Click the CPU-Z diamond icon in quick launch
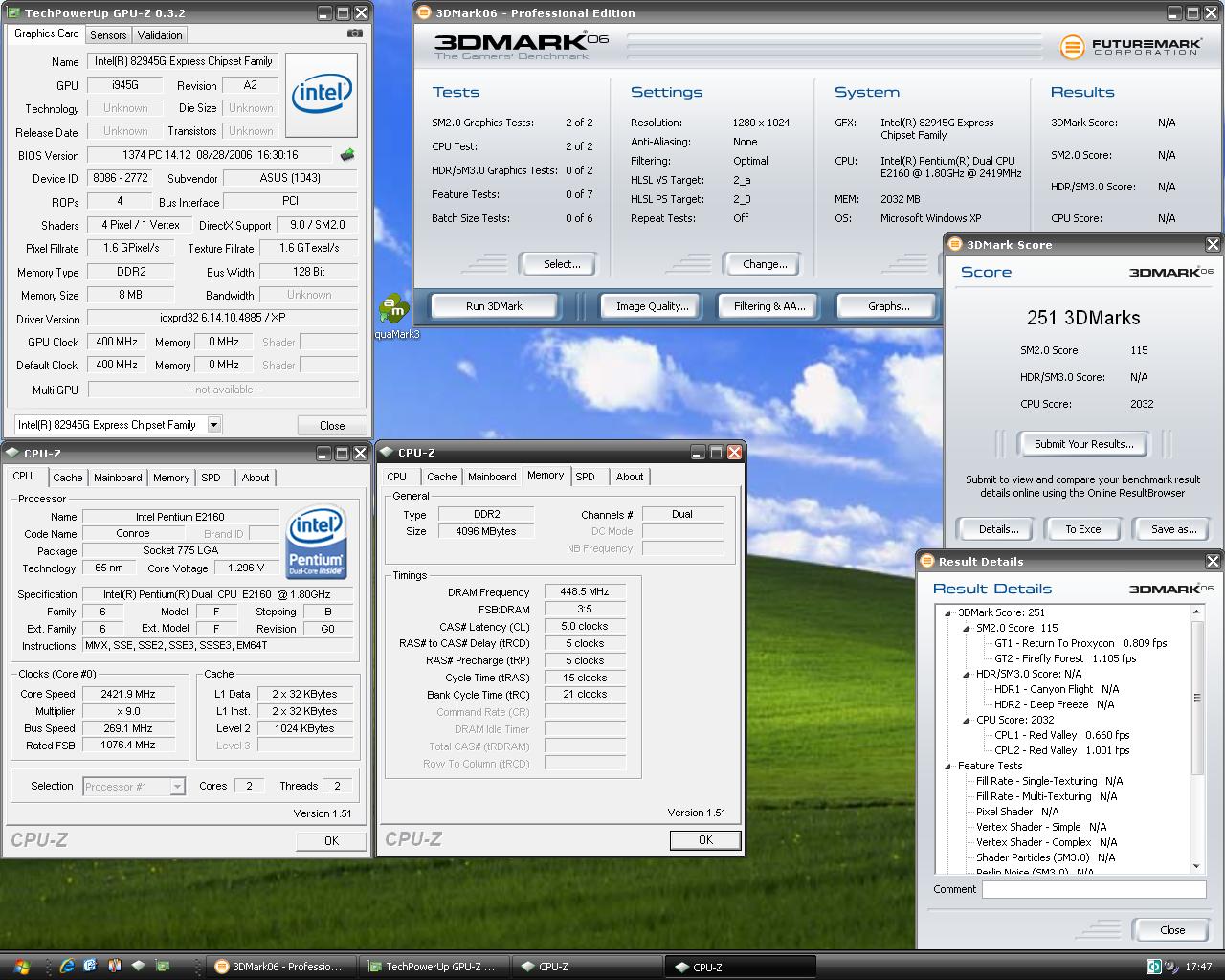 coord(139,967)
